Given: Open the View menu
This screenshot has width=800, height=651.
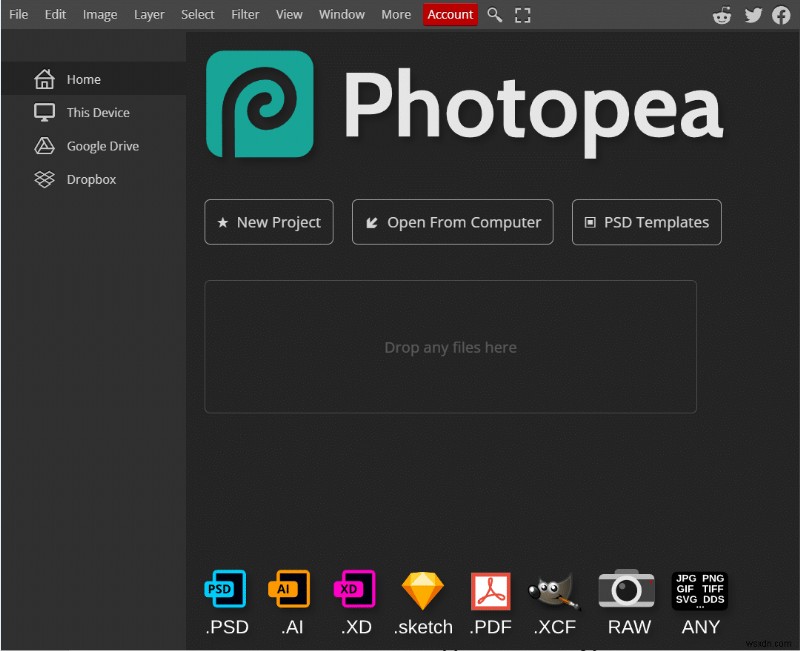Looking at the screenshot, I should 289,14.
